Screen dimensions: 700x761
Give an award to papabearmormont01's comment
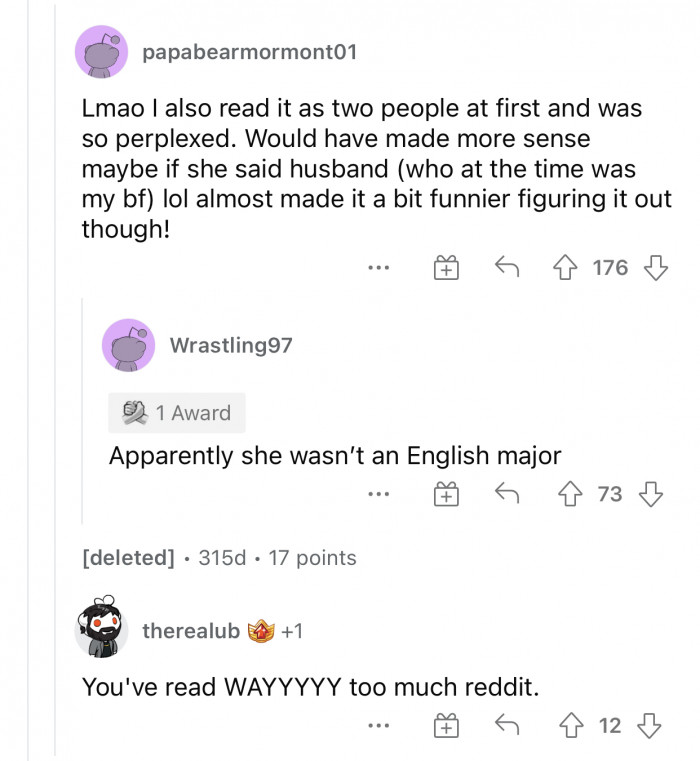click(445, 268)
